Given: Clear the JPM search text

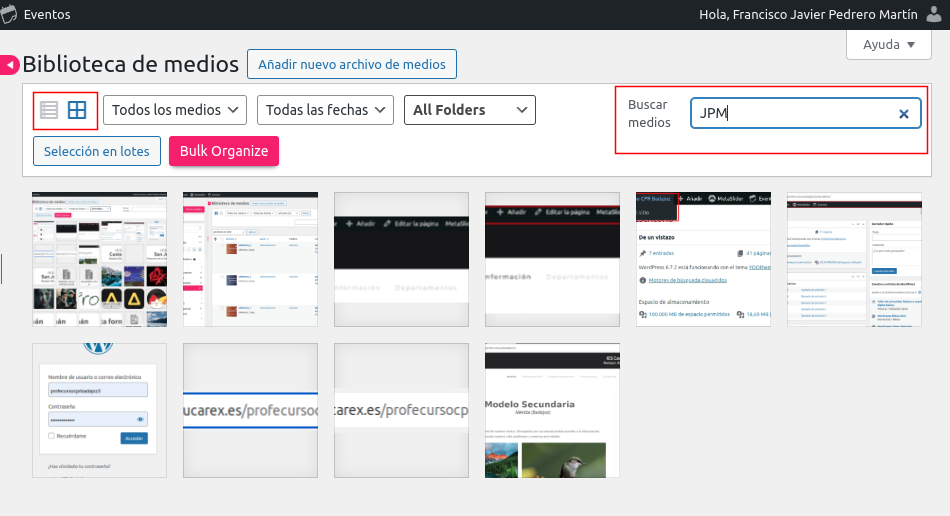Looking at the screenshot, I should (x=903, y=114).
